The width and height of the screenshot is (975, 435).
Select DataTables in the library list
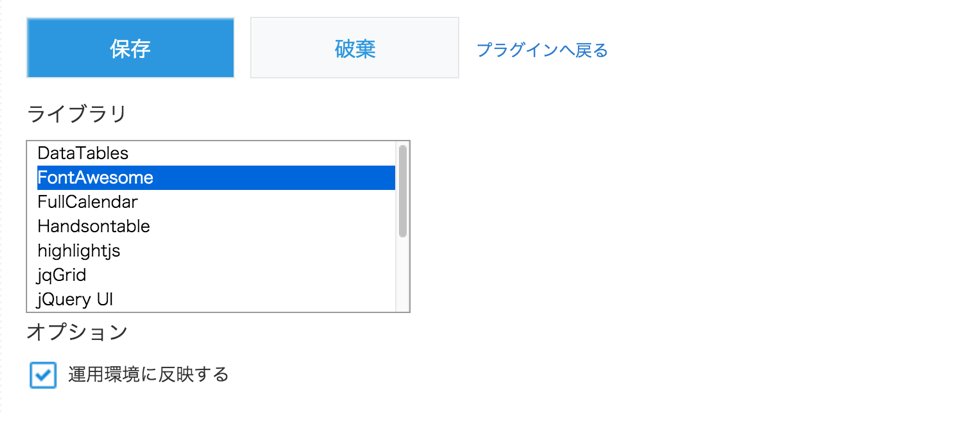coord(83,154)
